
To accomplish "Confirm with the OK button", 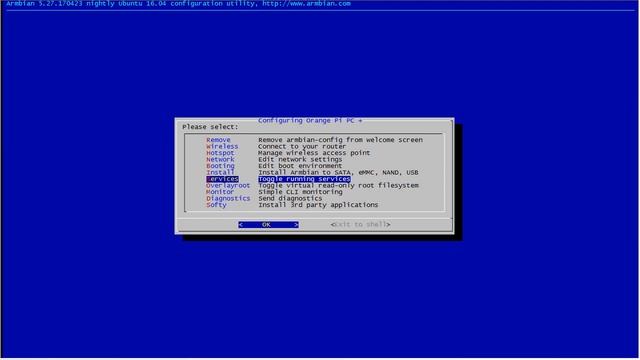I will point(268,225).
